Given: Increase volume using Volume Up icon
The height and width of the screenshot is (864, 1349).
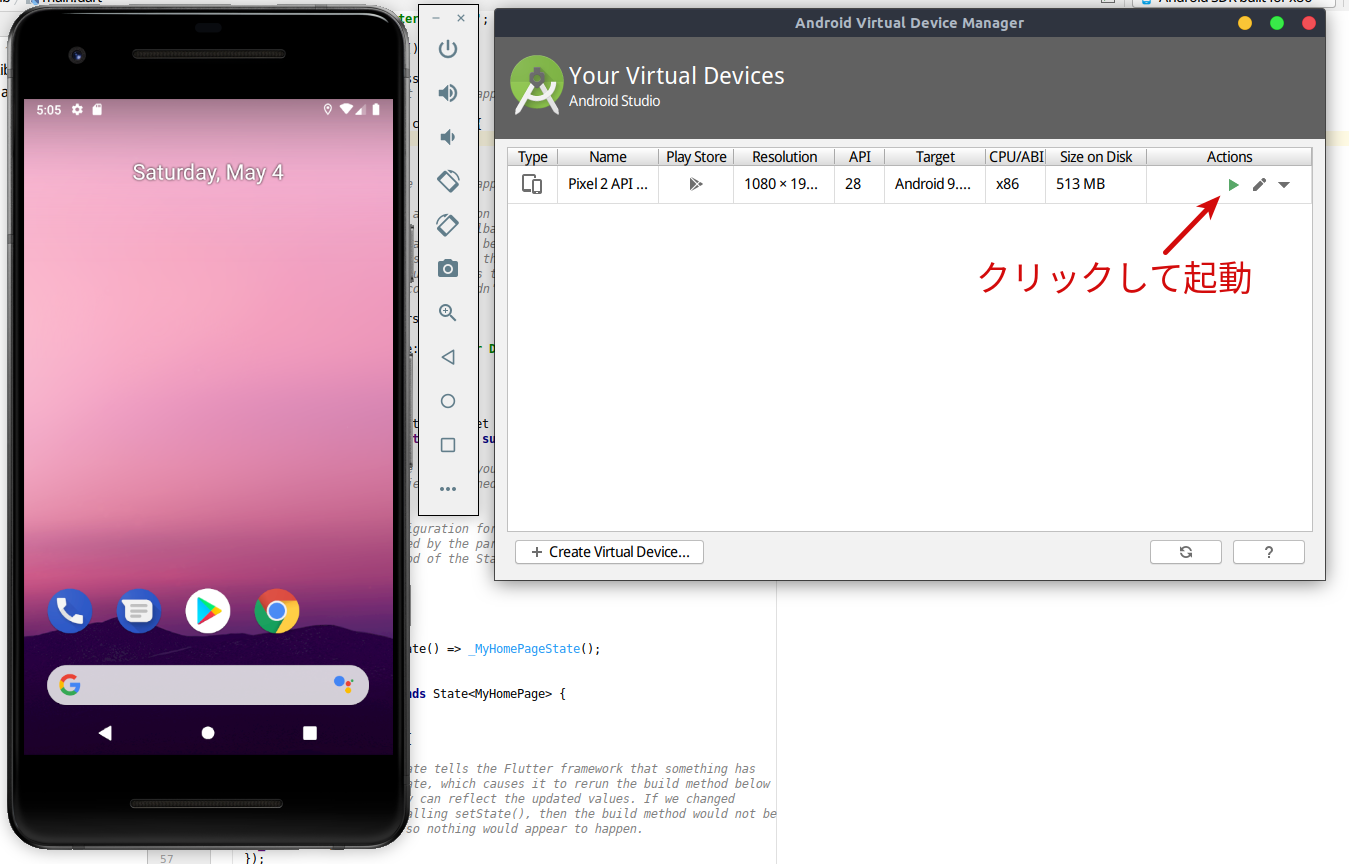Looking at the screenshot, I should coord(448,92).
